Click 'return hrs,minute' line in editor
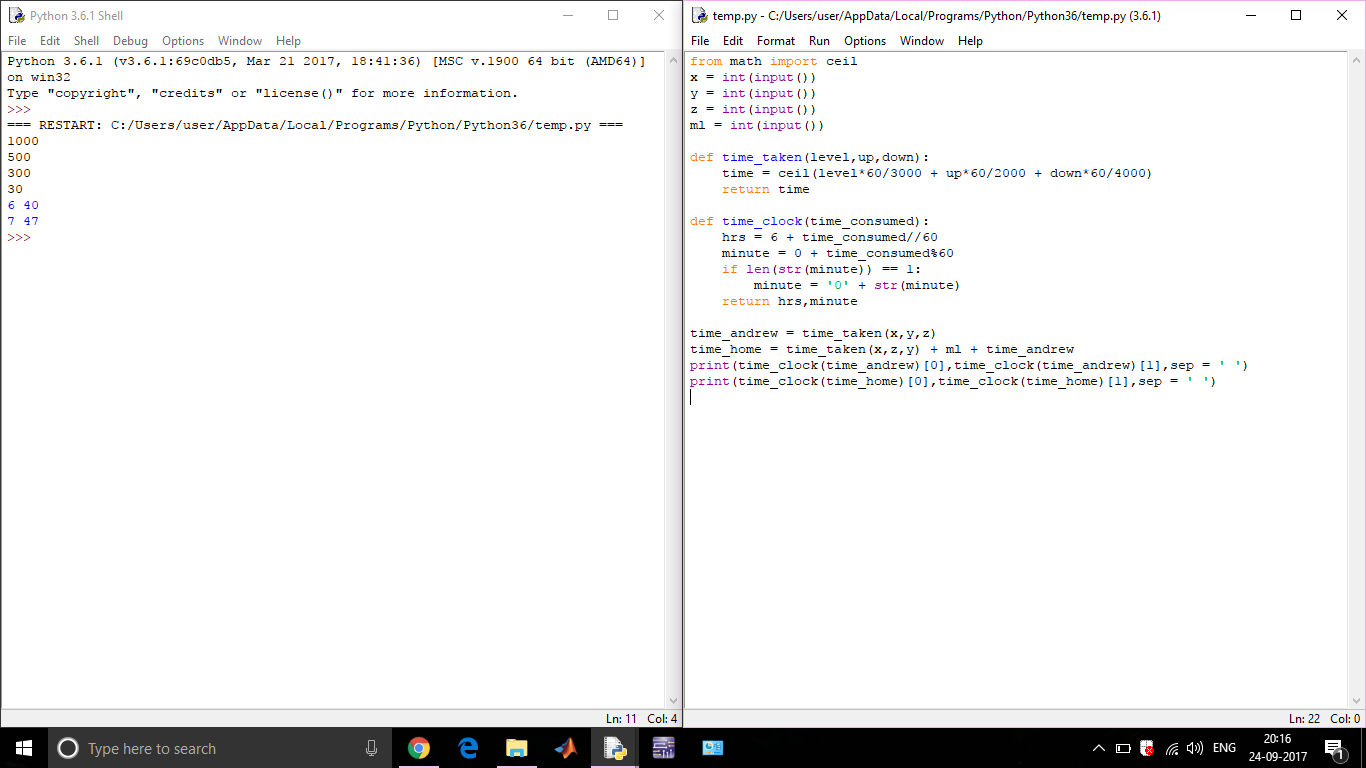The image size is (1366, 768). (x=790, y=301)
